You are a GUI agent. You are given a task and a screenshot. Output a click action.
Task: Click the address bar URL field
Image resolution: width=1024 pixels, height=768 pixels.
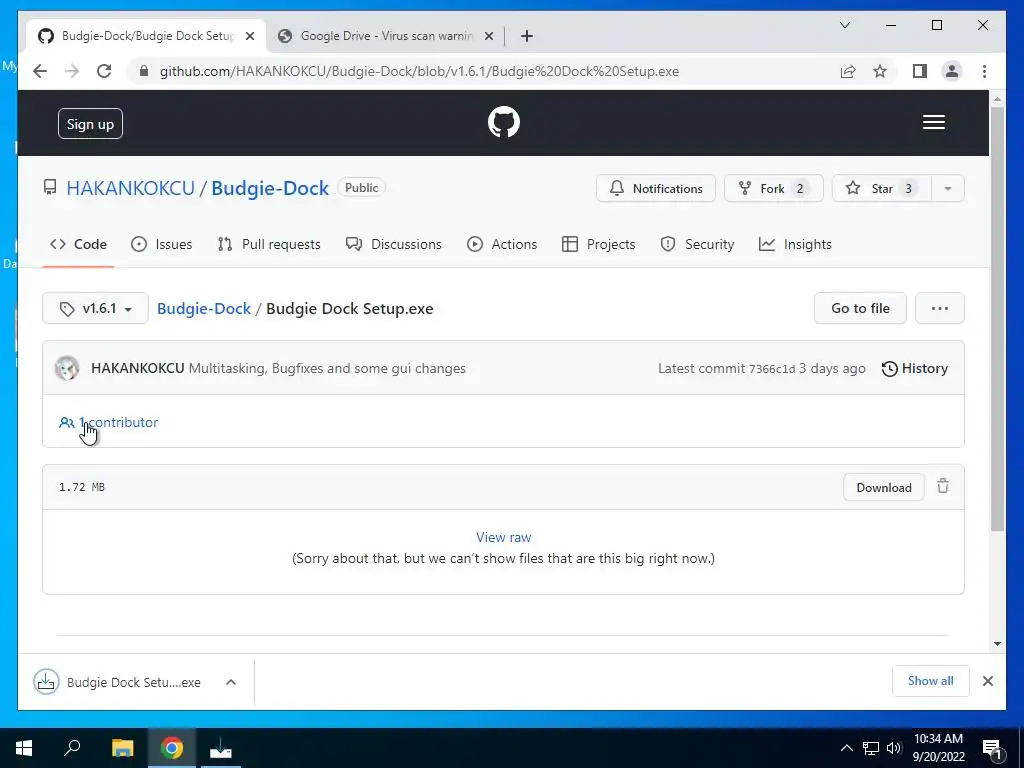419,71
